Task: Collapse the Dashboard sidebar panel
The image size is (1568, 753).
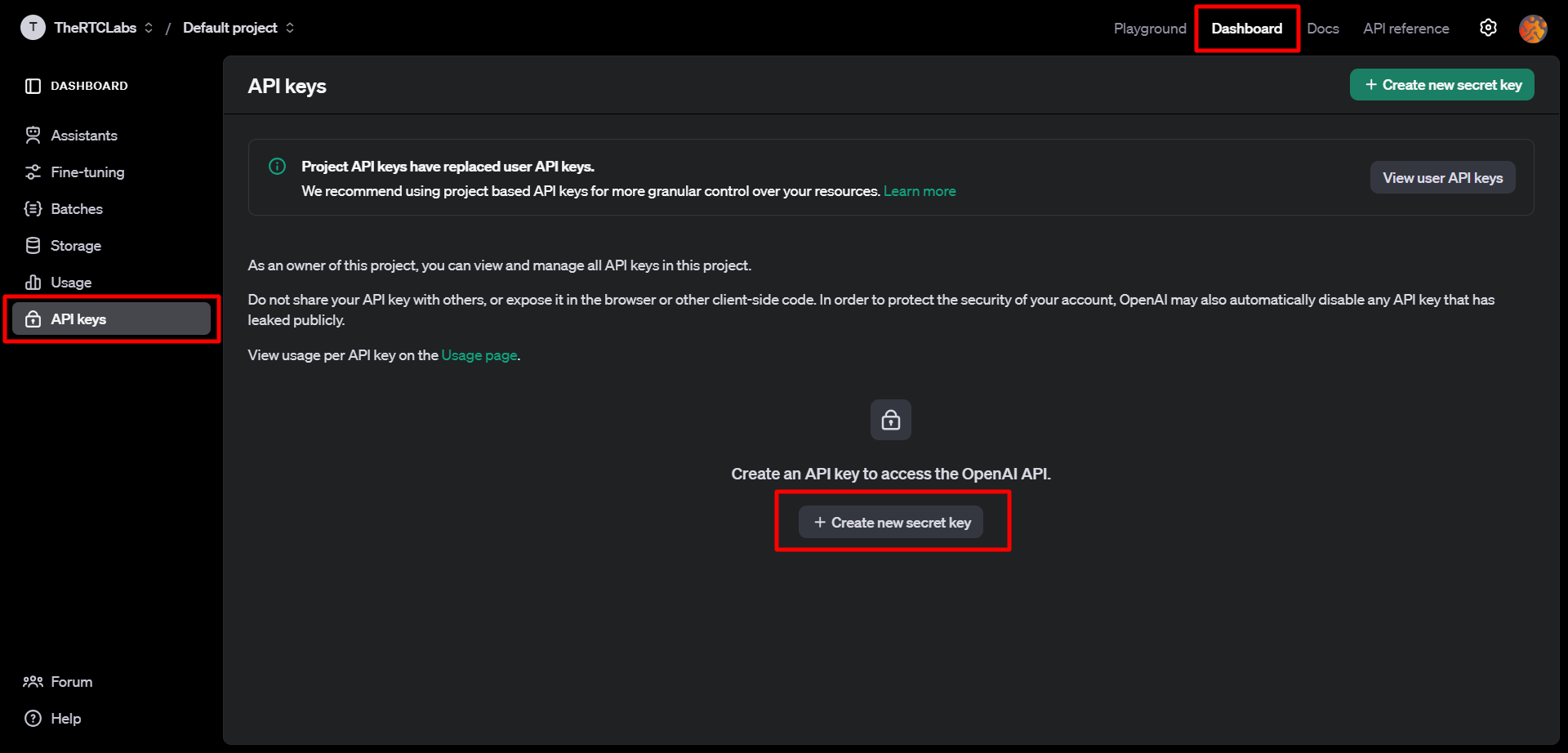Action: [x=33, y=85]
